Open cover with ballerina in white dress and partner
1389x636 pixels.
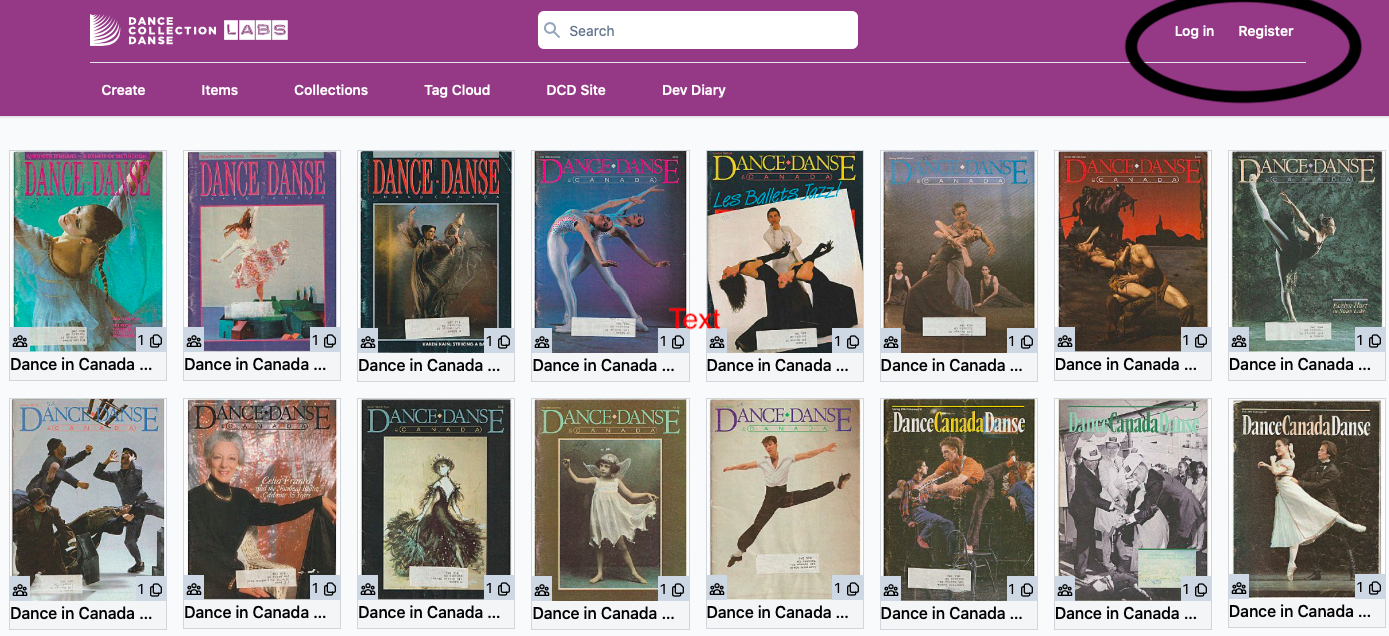click(1306, 499)
